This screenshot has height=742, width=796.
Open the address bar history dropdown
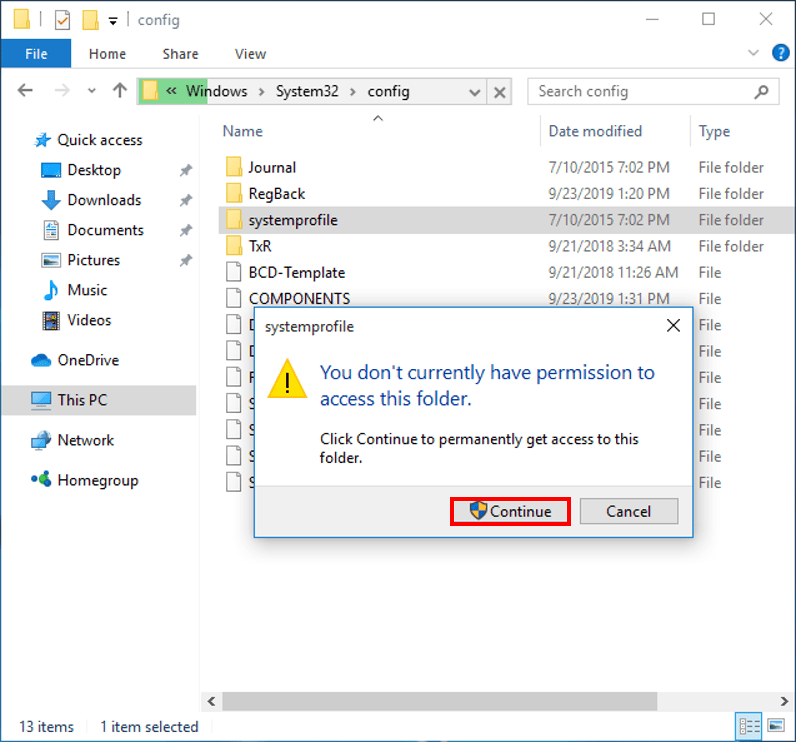[x=475, y=92]
